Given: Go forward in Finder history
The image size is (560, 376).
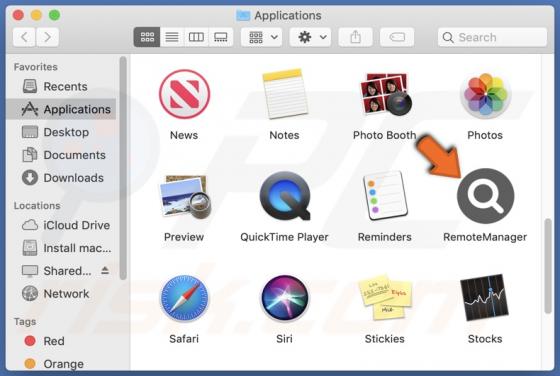Looking at the screenshot, I should point(47,37).
